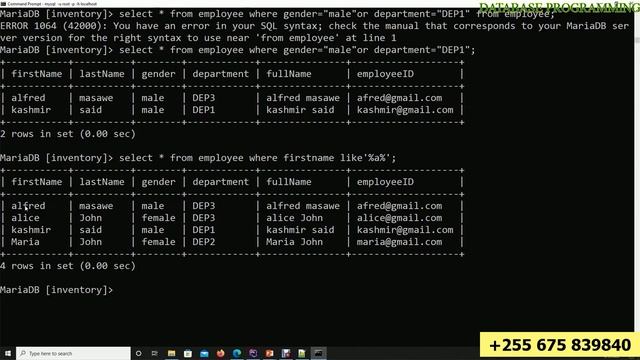Click 'alice John' fullName cell
Image resolution: width=640 pixels, height=360 pixels.
[294, 218]
